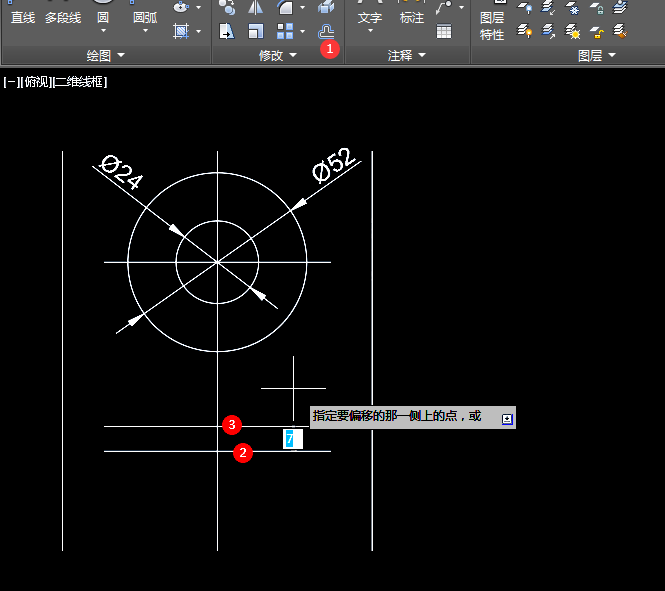Open the Circle (圆) tool dropdown arrow
Viewport: 665px width, 591px height.
[x=103, y=31]
